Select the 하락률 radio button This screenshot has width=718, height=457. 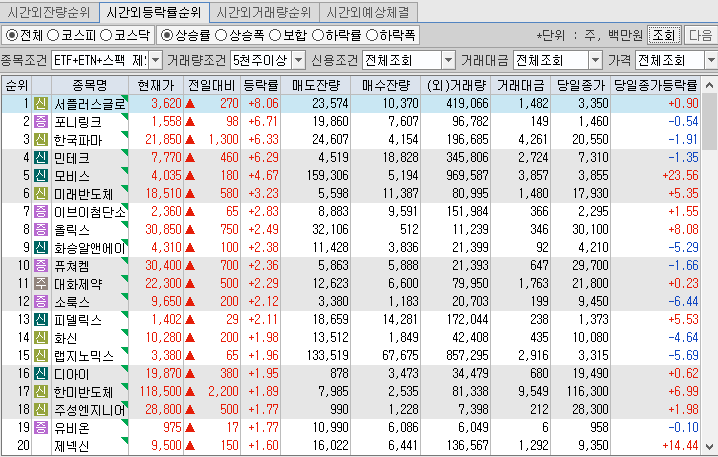317,35
